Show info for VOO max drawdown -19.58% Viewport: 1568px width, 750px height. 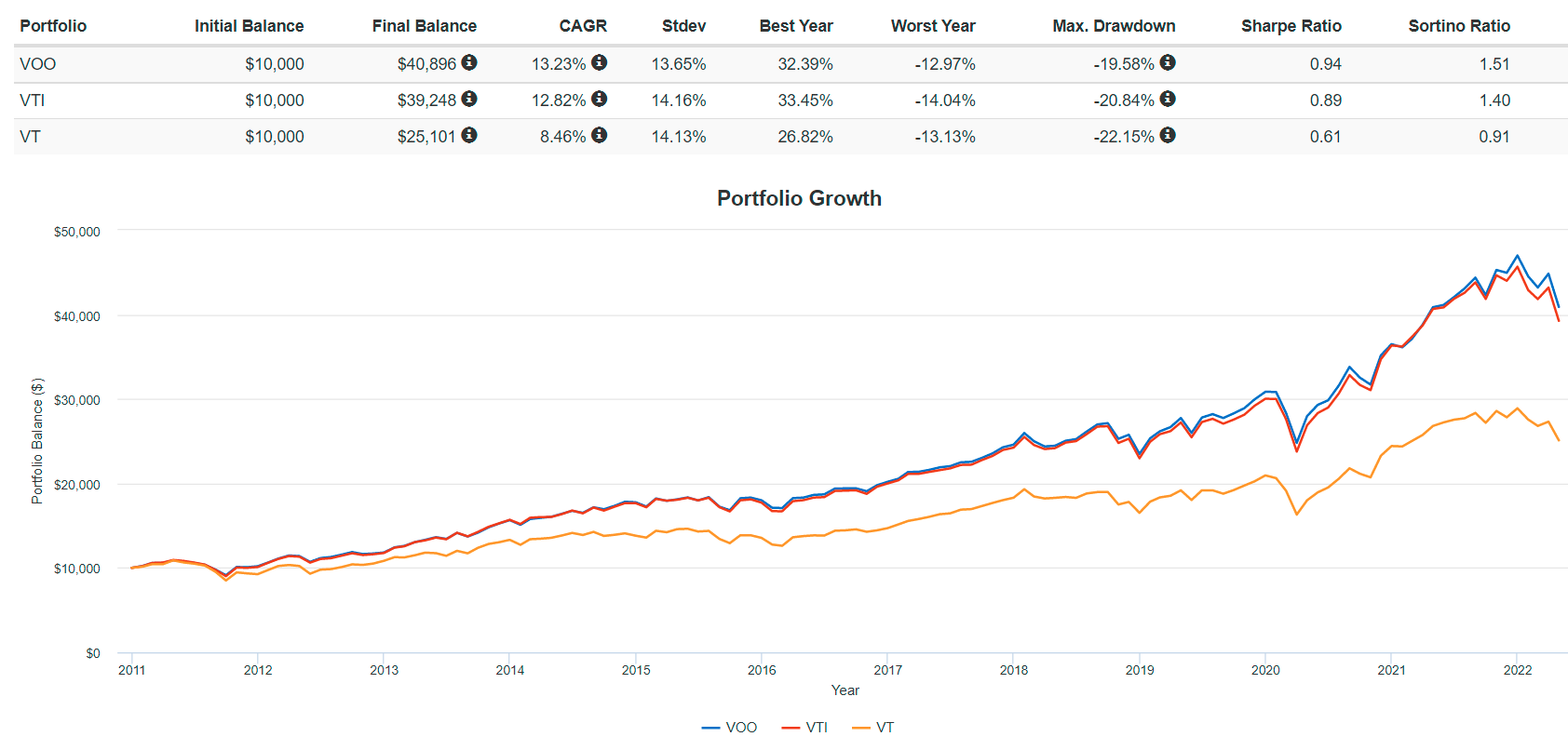[x=1167, y=62]
